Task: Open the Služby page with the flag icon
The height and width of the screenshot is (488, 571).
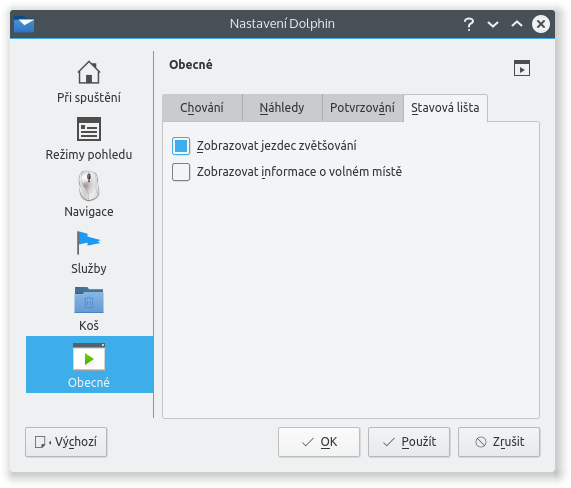Action: pos(89,252)
